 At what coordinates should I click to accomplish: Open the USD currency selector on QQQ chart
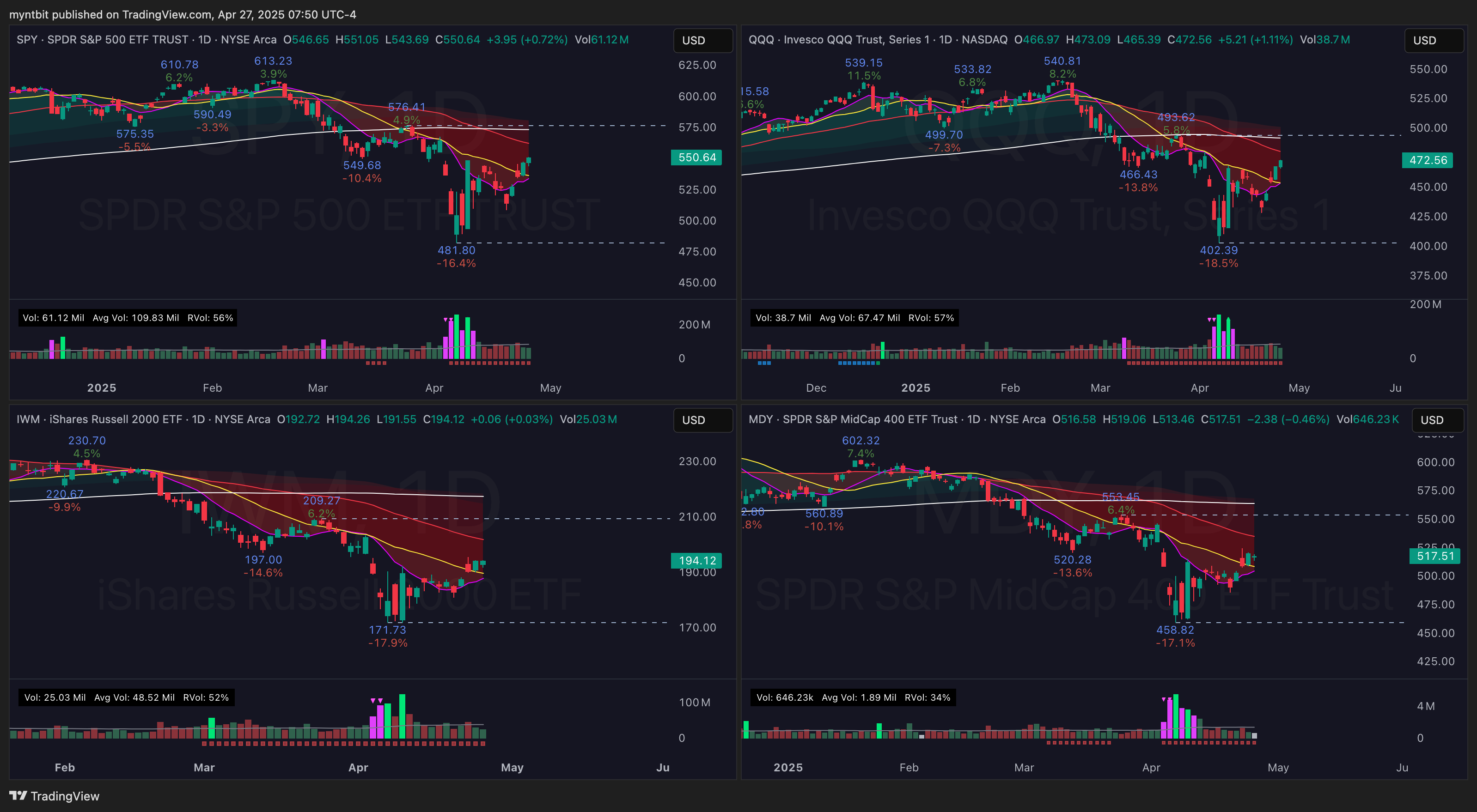(1434, 40)
